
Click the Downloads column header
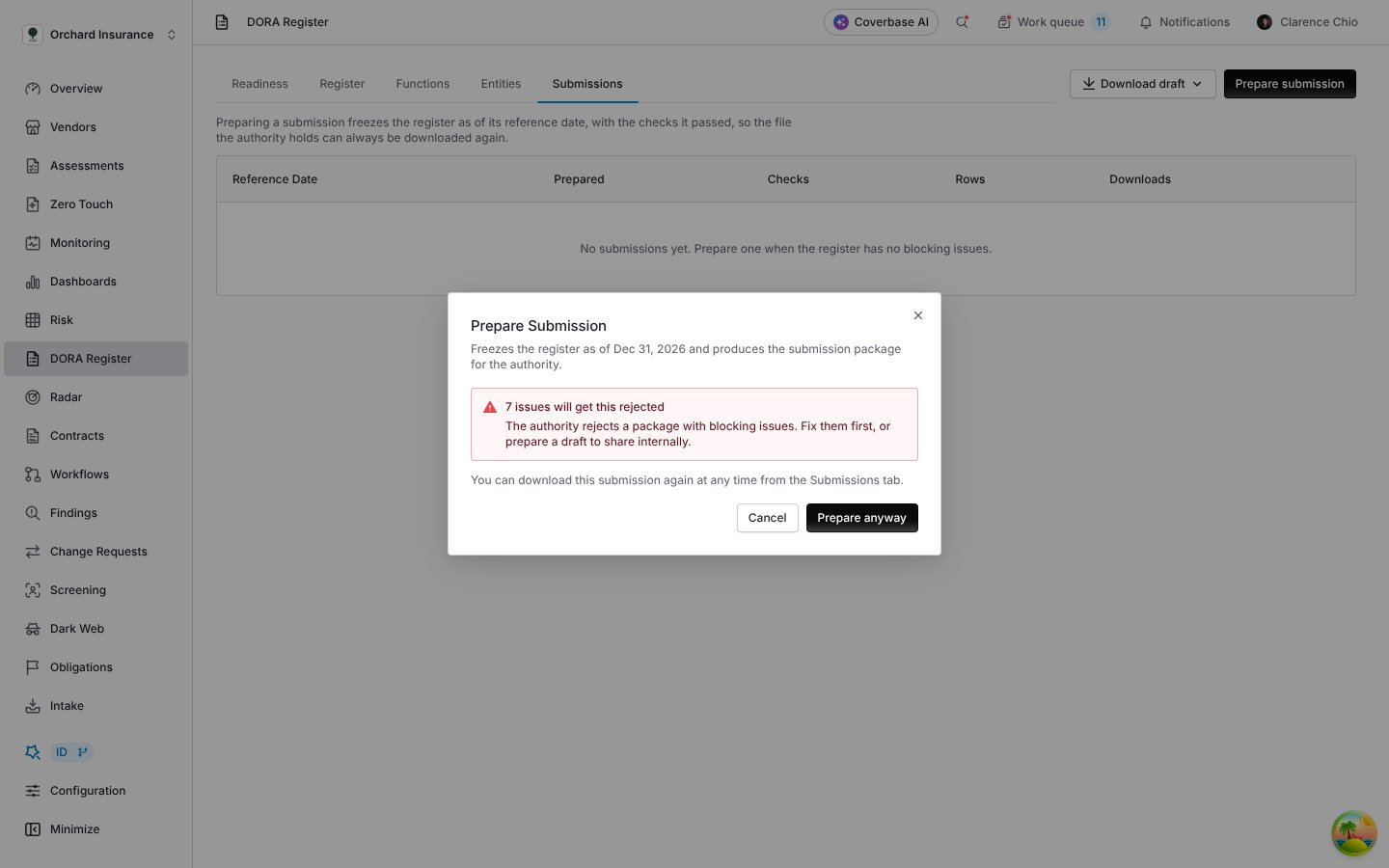(x=1140, y=179)
